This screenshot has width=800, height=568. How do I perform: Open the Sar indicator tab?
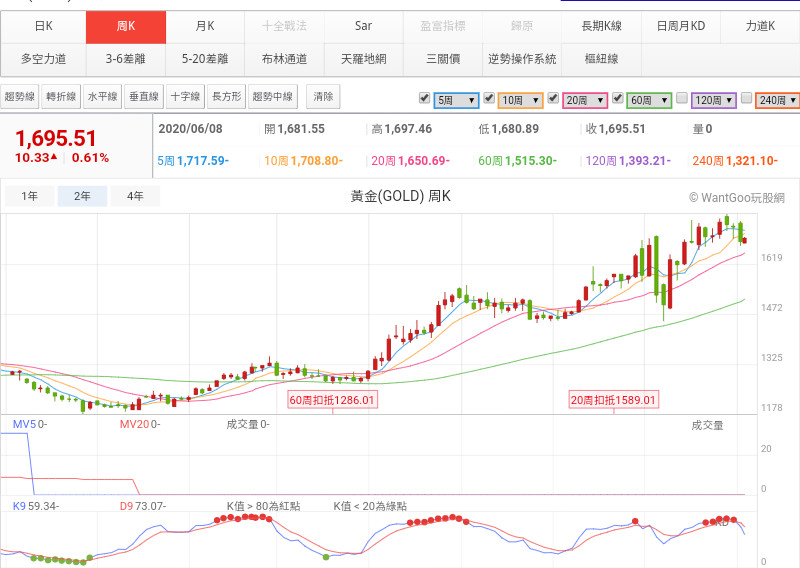click(x=363, y=26)
